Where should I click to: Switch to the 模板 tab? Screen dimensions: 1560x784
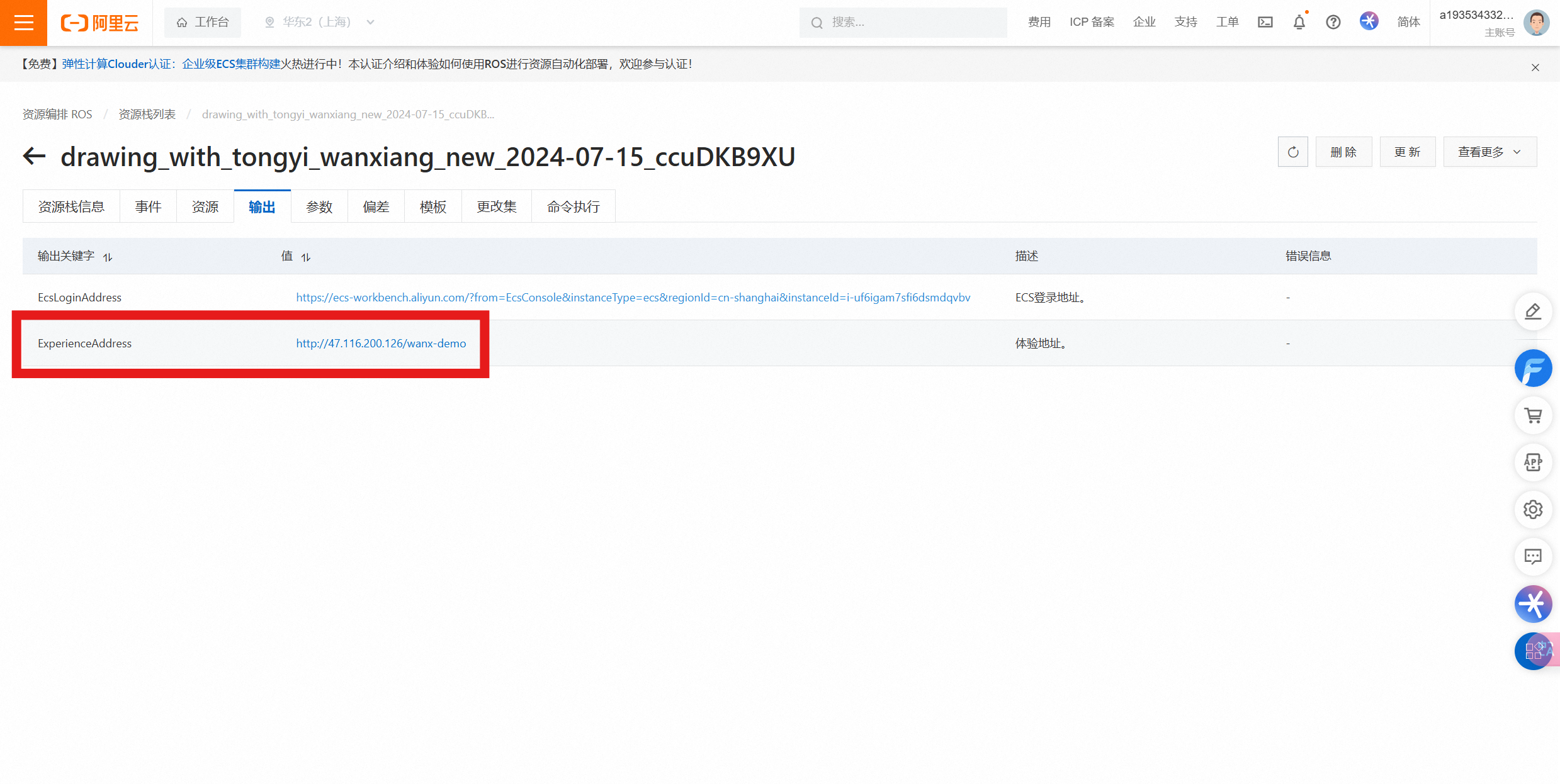[x=433, y=207]
